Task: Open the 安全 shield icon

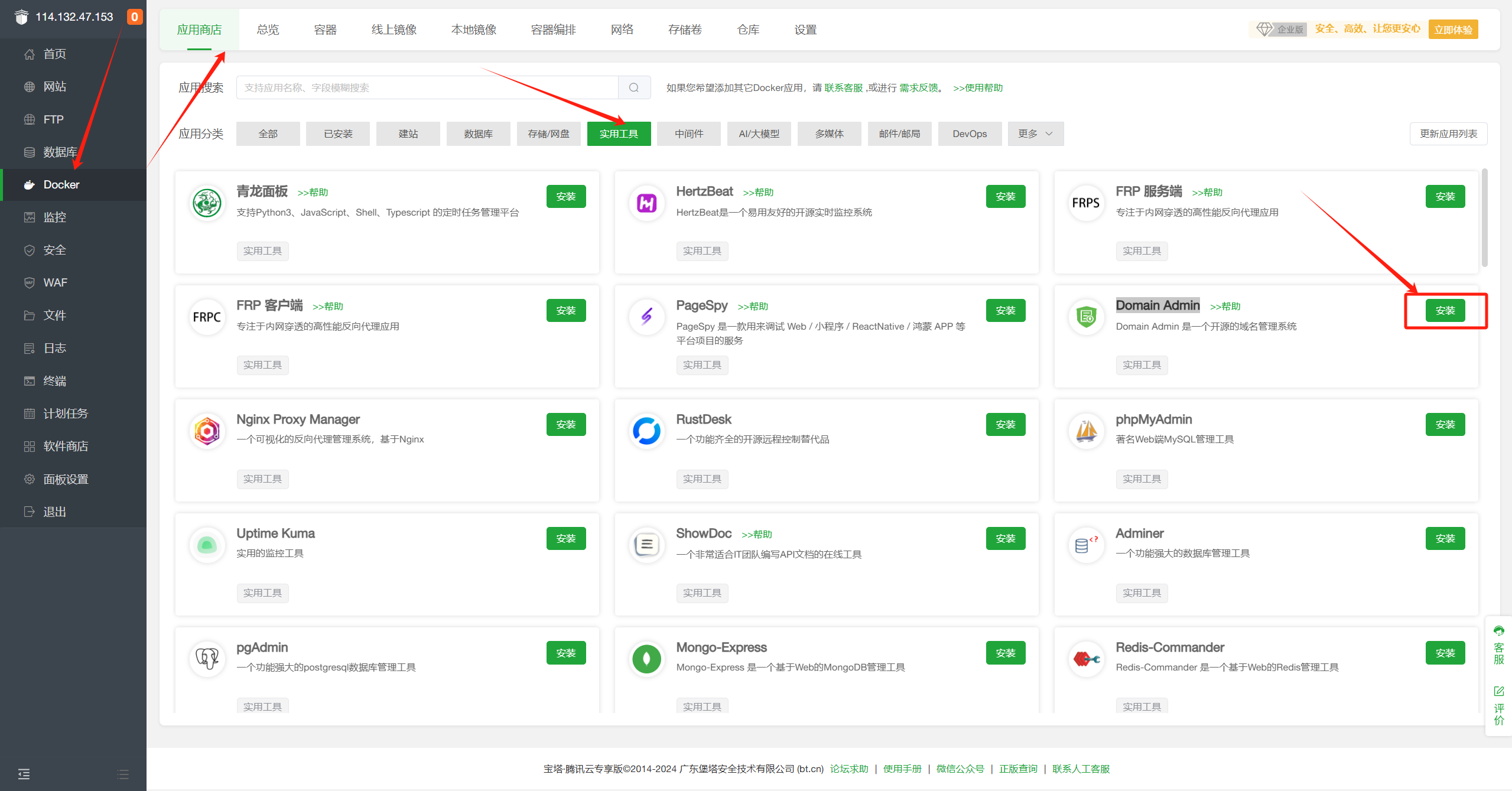Action: point(30,250)
